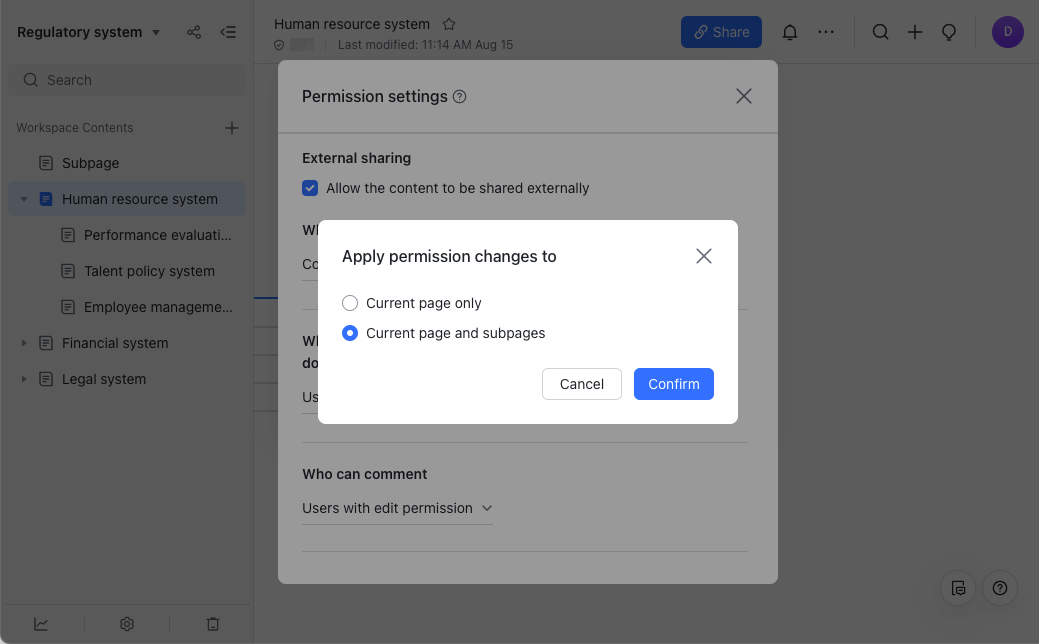Uncheck Allow the content to be shared externally
Screen dimensions: 1039x644
310,188
